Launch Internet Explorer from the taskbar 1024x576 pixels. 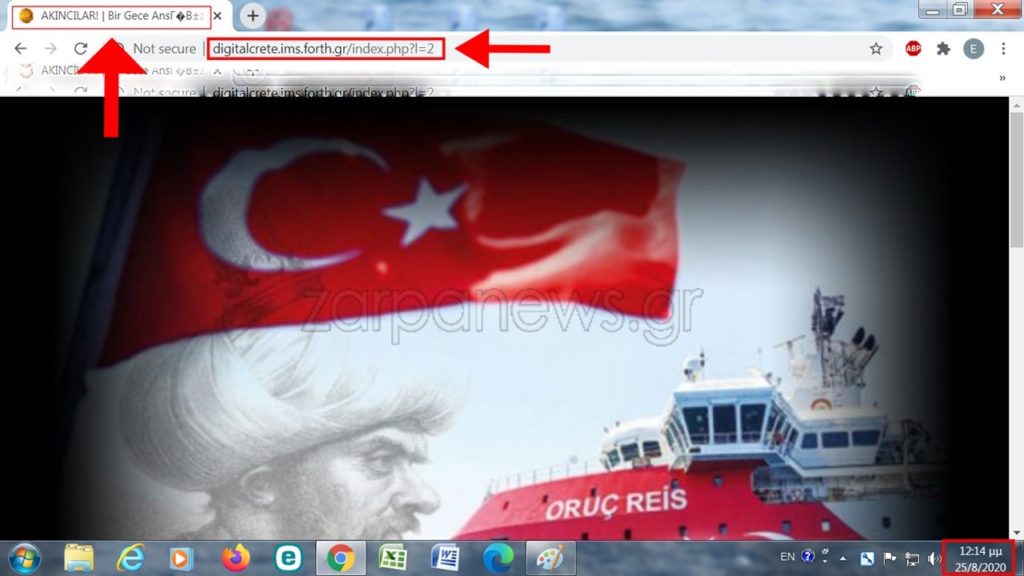coord(130,558)
